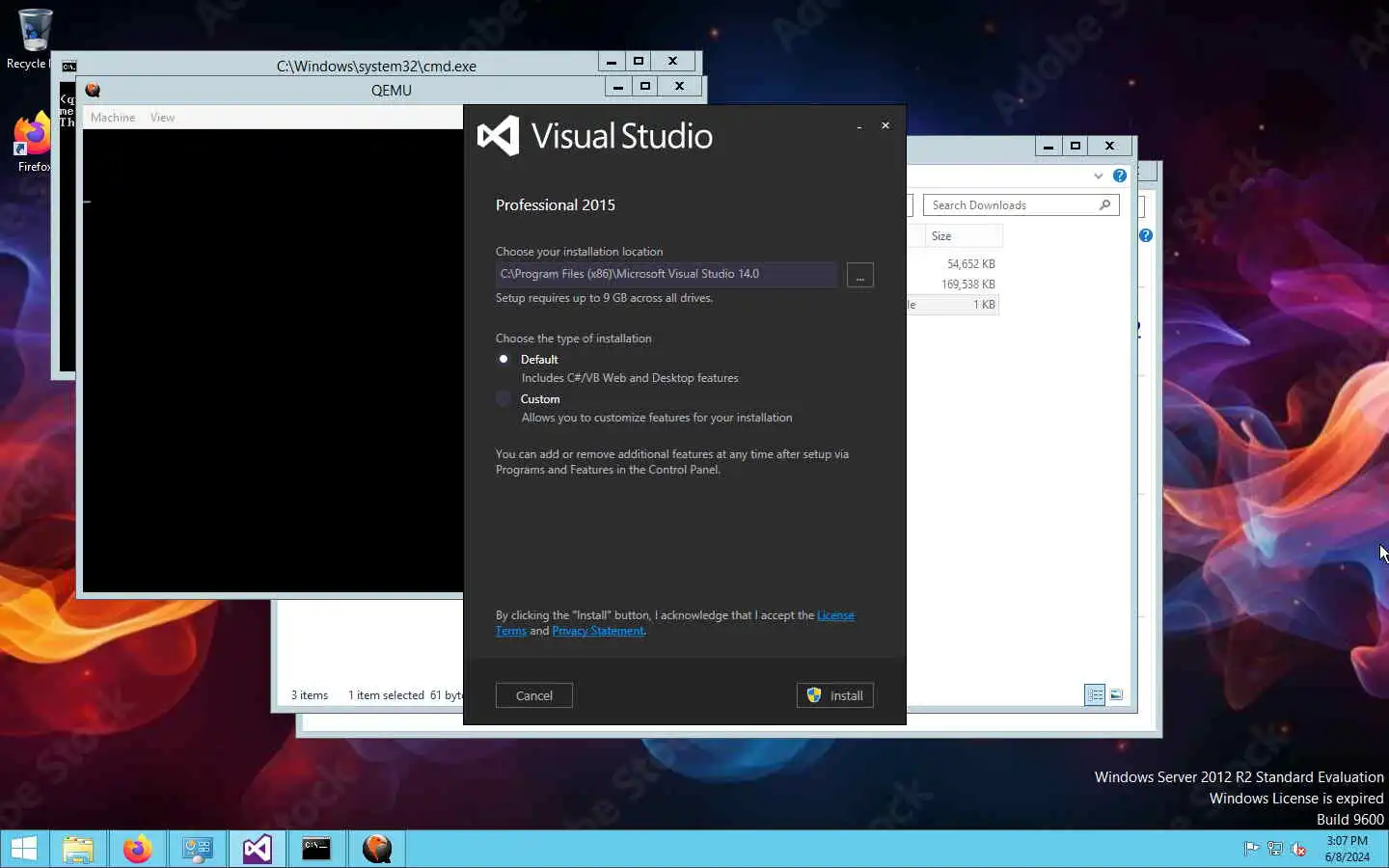This screenshot has height=868, width=1389.
Task: Open Action Center flag in tray
Action: (x=1251, y=849)
